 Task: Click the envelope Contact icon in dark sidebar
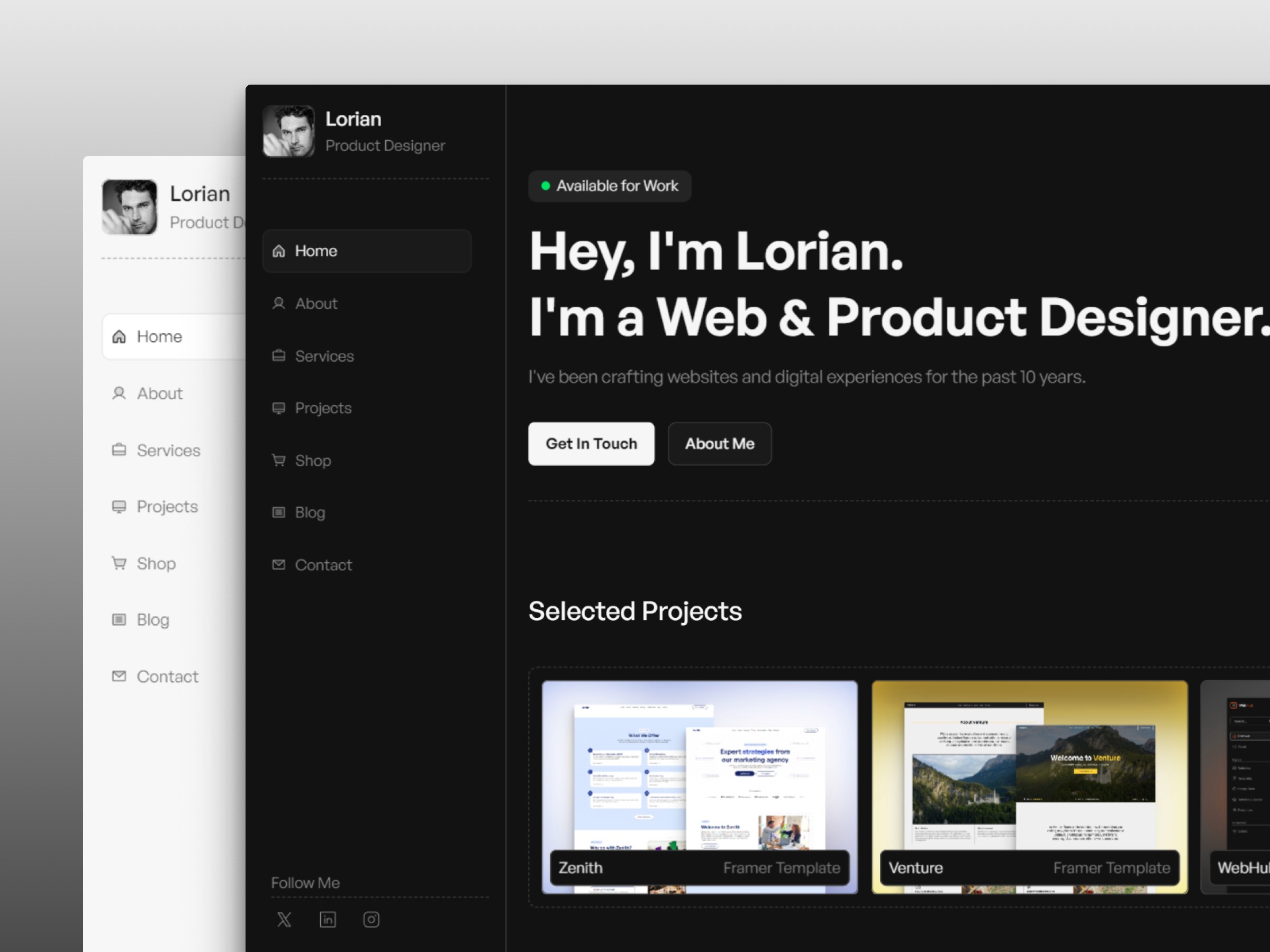click(x=278, y=565)
